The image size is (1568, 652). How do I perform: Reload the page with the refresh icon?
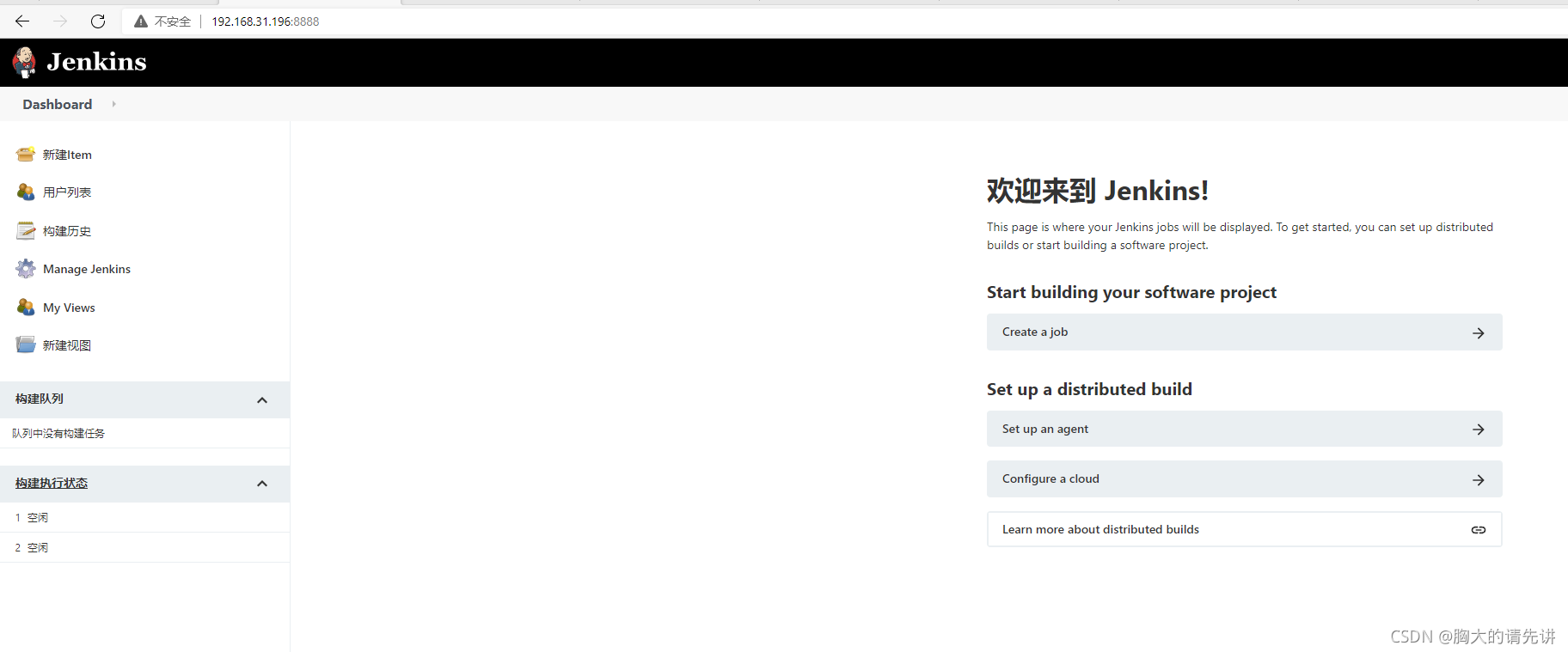pos(98,21)
